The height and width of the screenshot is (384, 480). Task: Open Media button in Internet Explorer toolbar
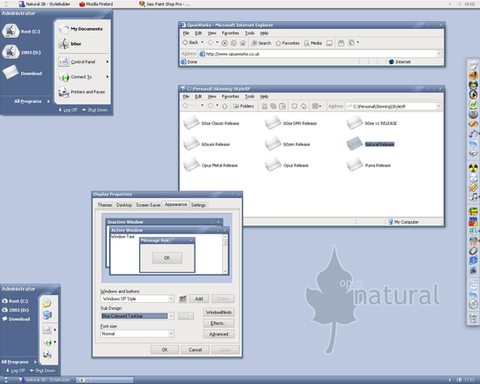click(313, 43)
